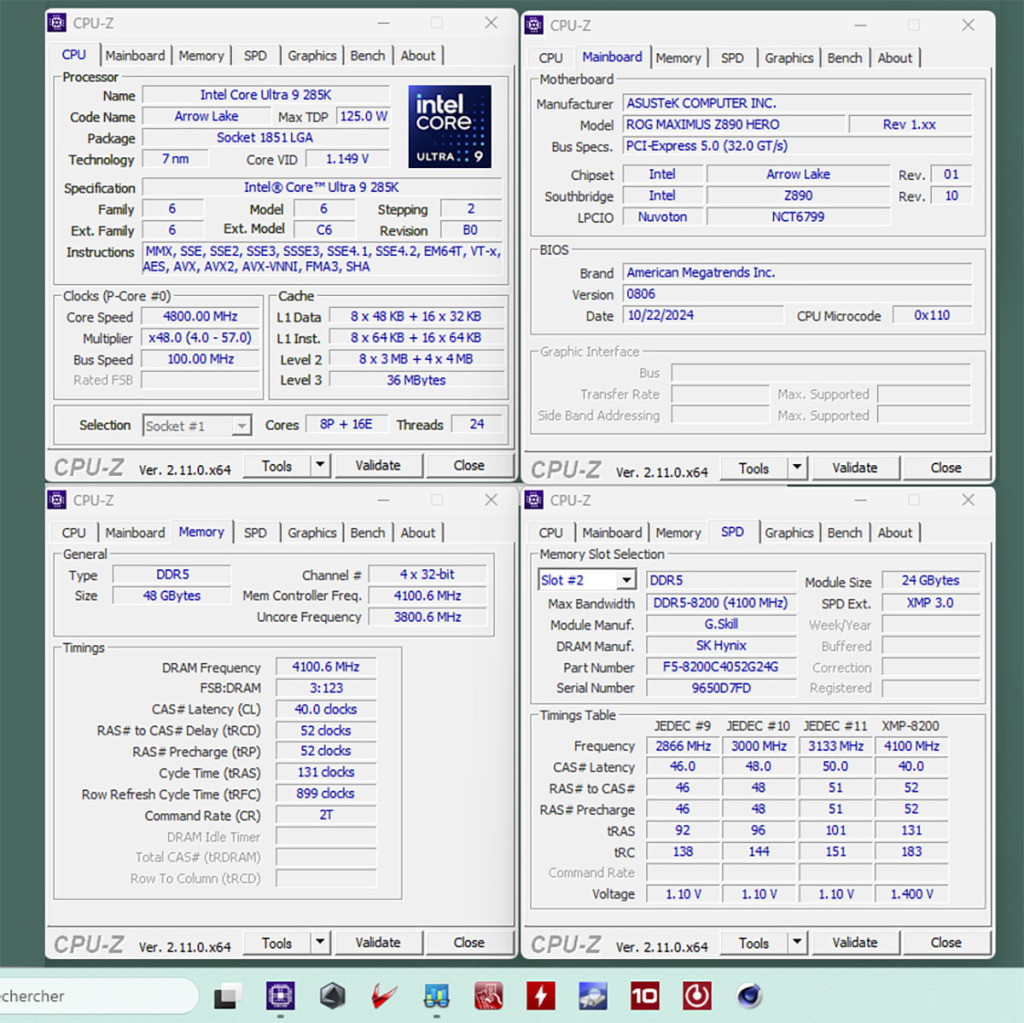Launch the Cinebench sphere taskbar icon
The image size is (1024, 1023).
coord(749,996)
